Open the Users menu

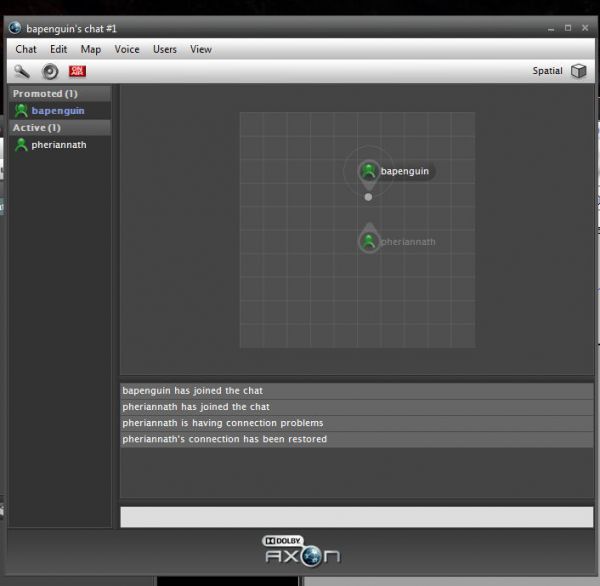pyautogui.click(x=165, y=49)
